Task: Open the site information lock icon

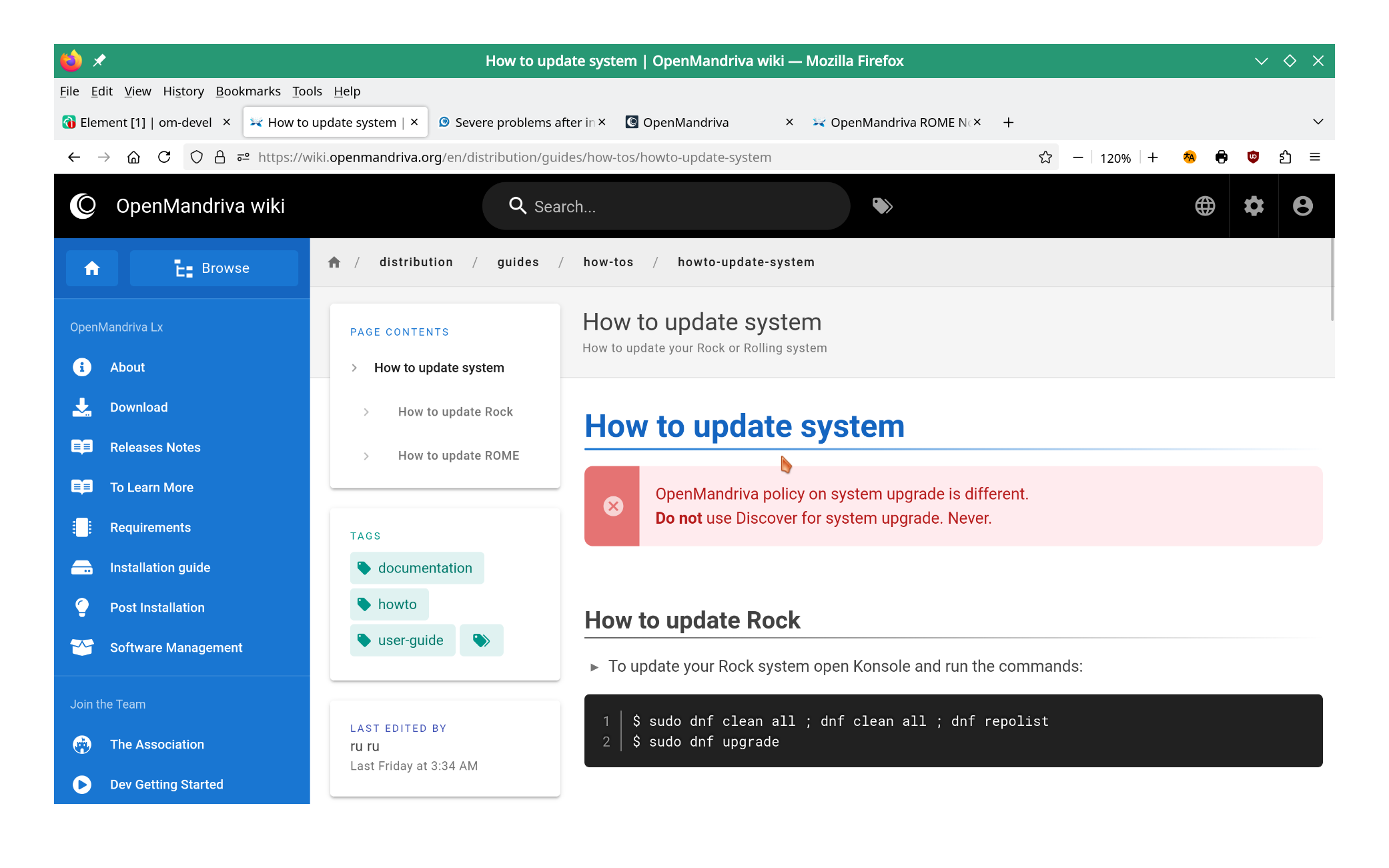Action: tap(219, 157)
